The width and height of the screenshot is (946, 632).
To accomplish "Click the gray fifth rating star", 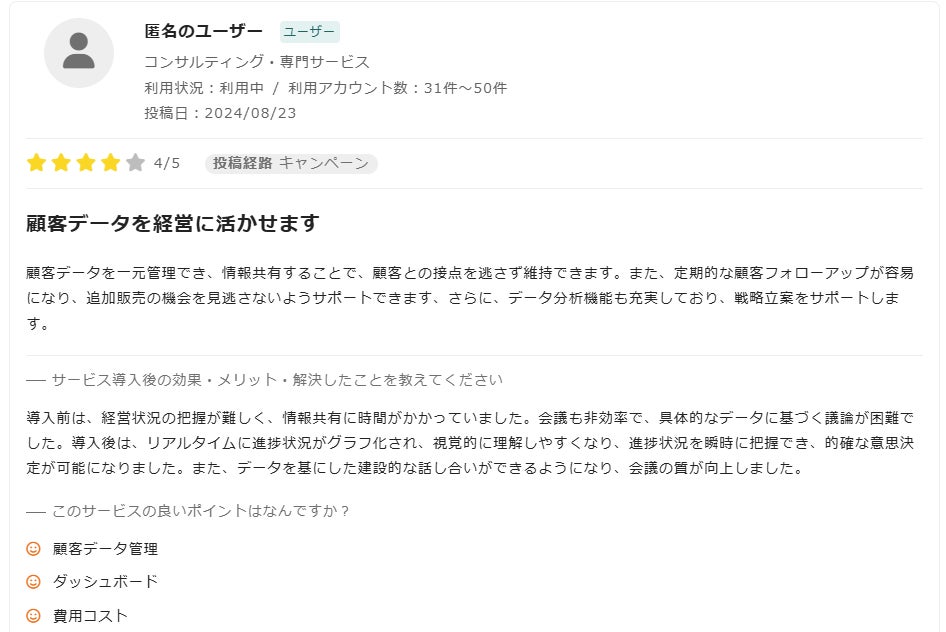I will point(136,163).
